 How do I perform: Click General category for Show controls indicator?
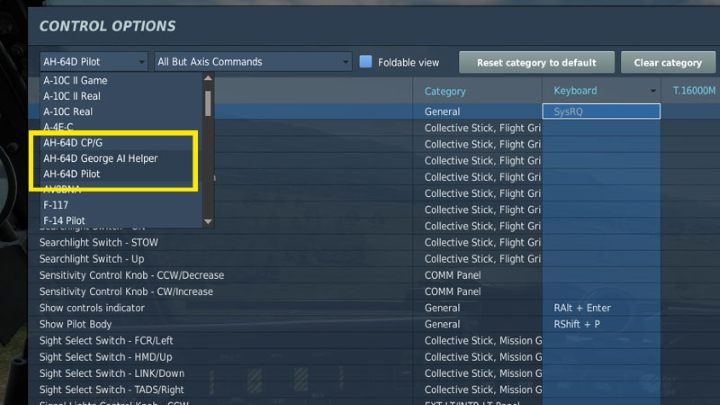(x=442, y=308)
